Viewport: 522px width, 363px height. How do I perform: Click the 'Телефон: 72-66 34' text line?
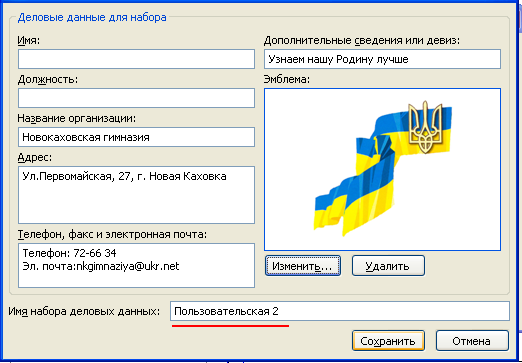tap(69, 253)
